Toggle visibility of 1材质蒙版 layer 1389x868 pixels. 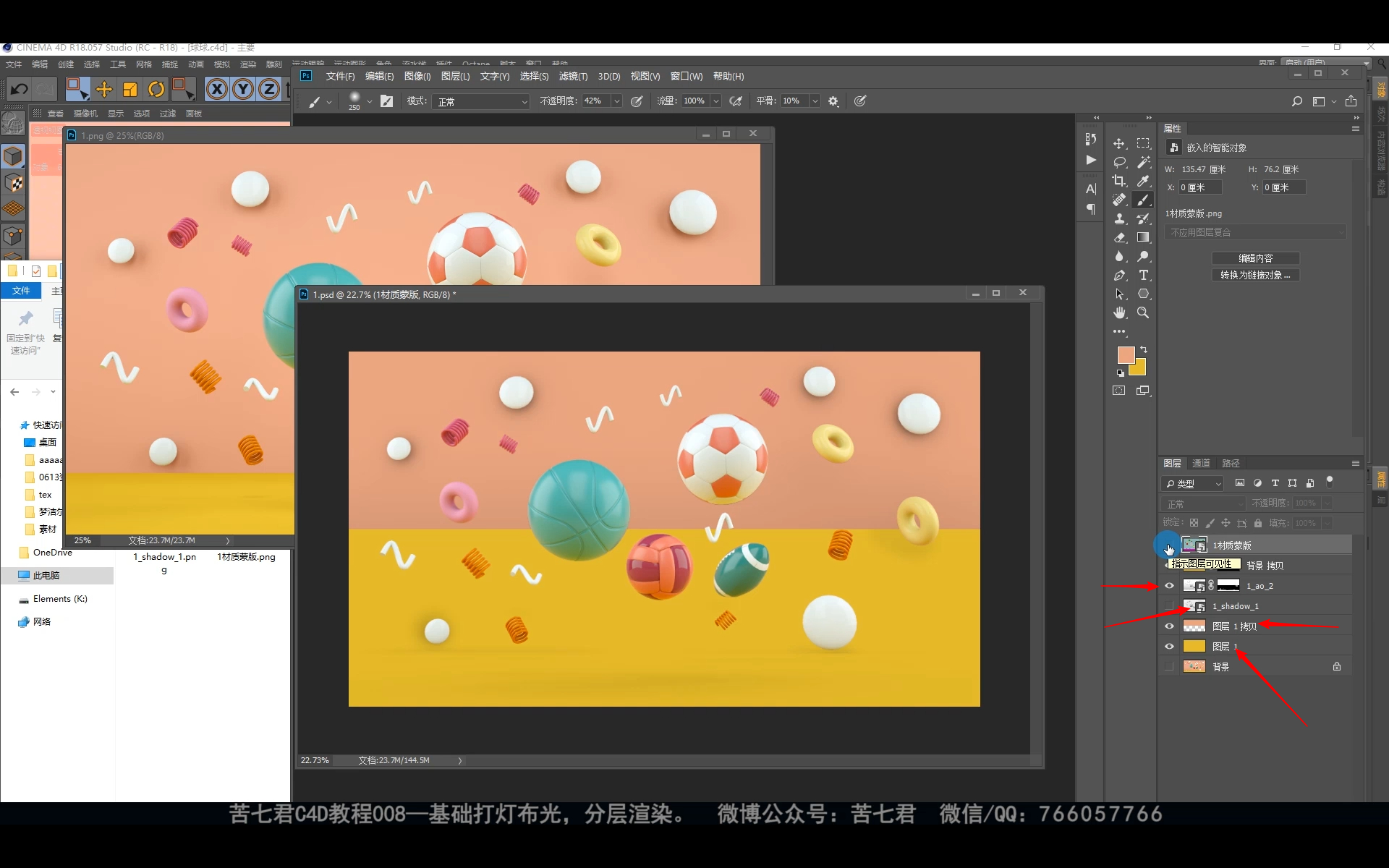1169,545
